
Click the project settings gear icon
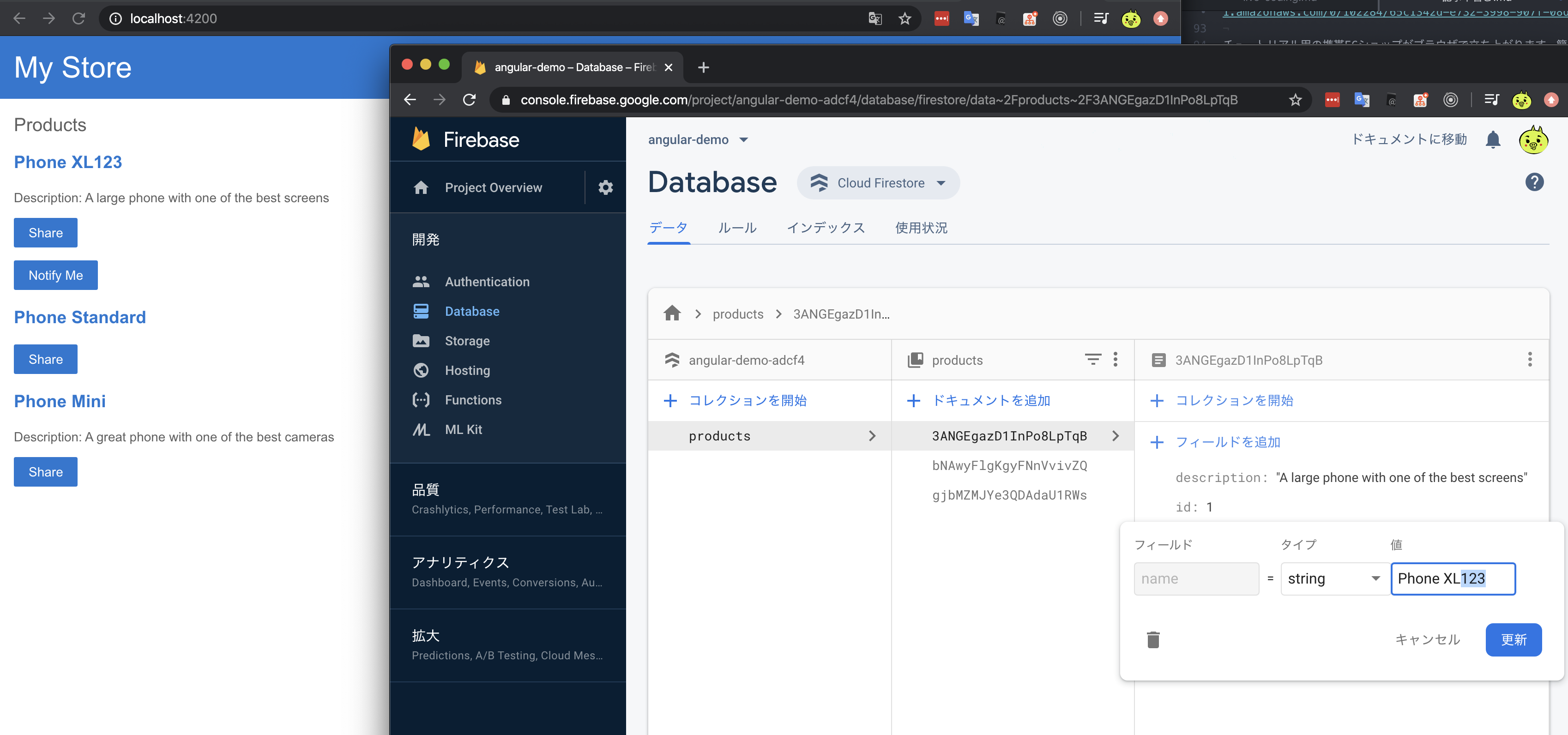coord(605,187)
